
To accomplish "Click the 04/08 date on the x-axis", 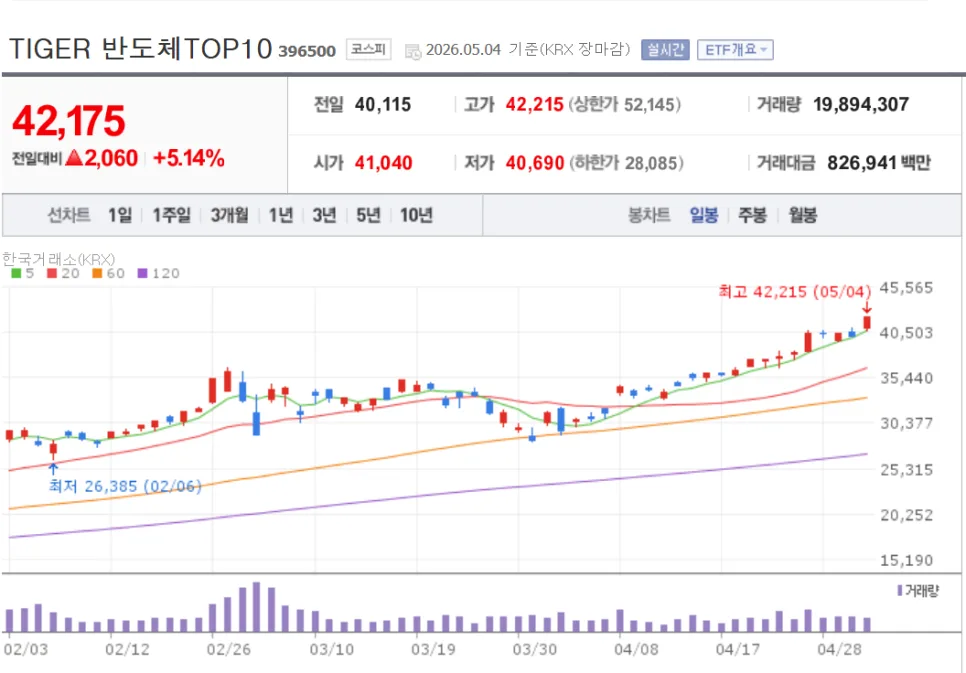I will pos(636,650).
